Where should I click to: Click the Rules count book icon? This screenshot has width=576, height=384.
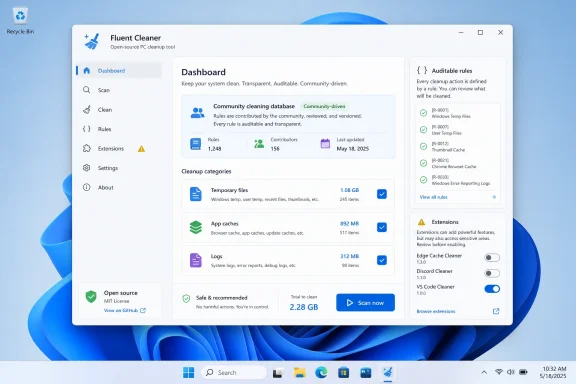click(195, 144)
